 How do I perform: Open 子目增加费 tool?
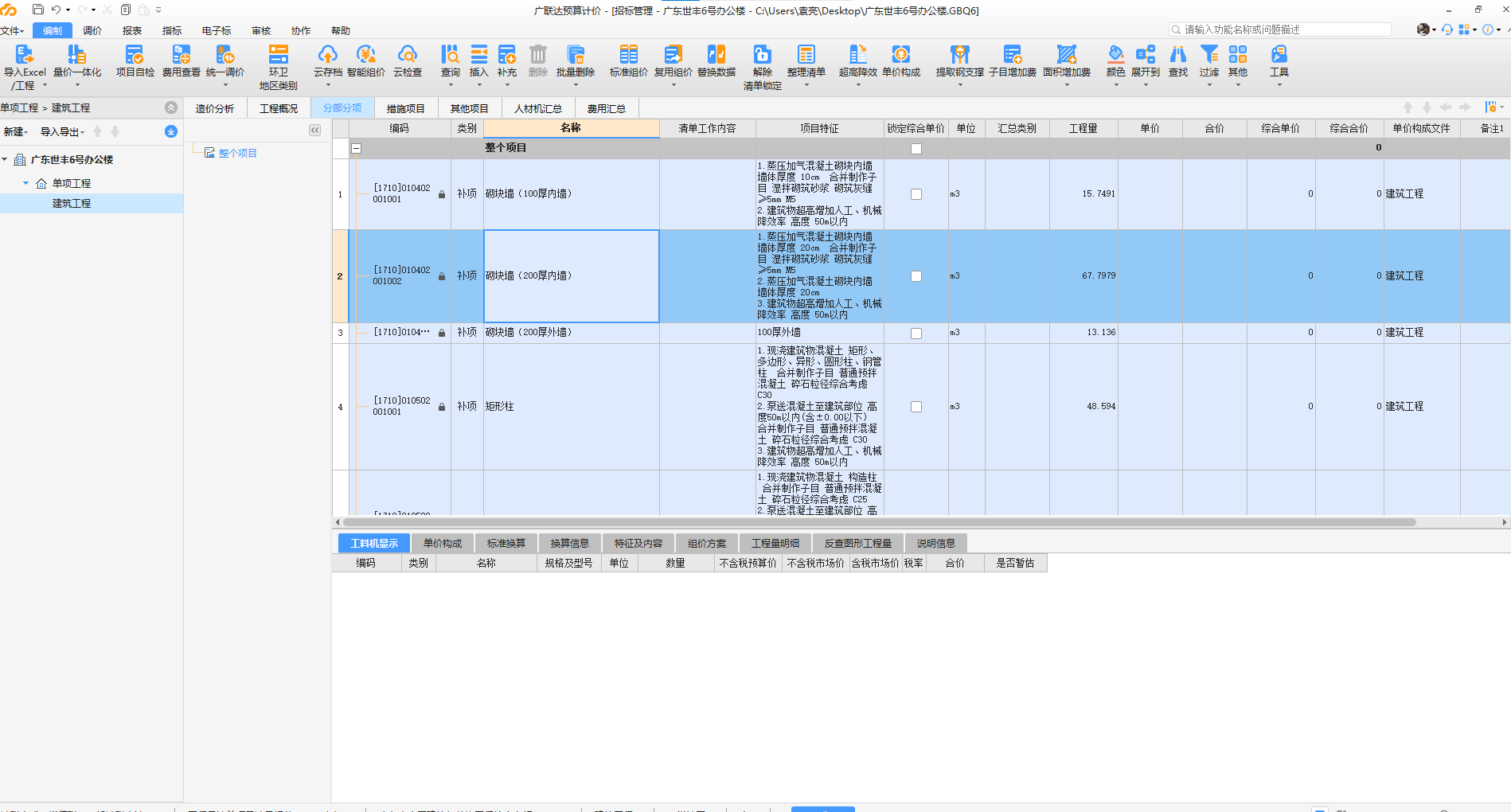click(1013, 62)
